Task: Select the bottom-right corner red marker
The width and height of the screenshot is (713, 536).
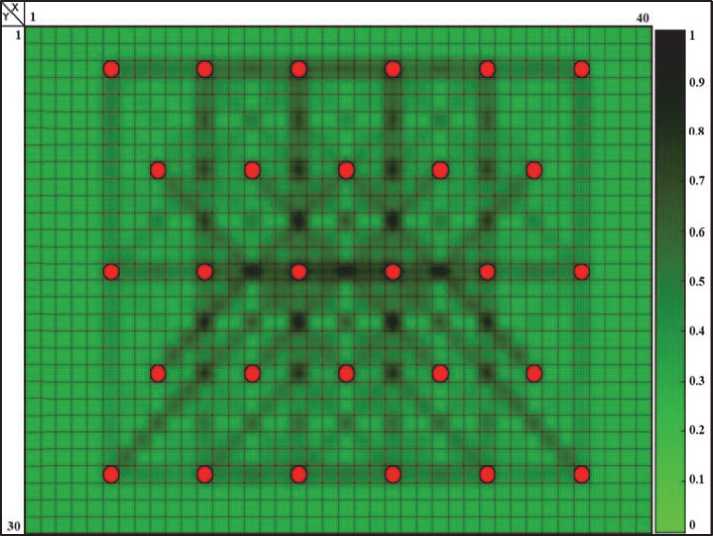Action: click(582, 475)
